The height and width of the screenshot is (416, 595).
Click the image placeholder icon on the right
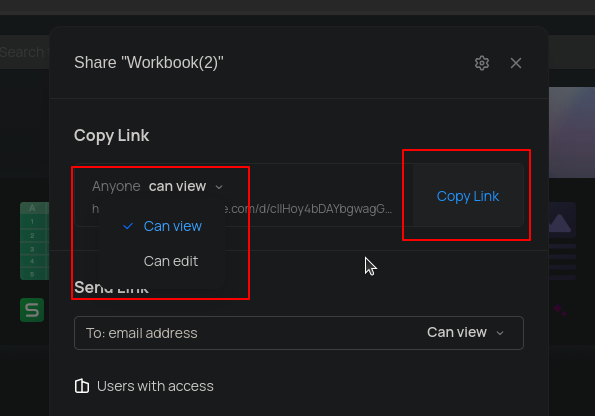tap(562, 221)
